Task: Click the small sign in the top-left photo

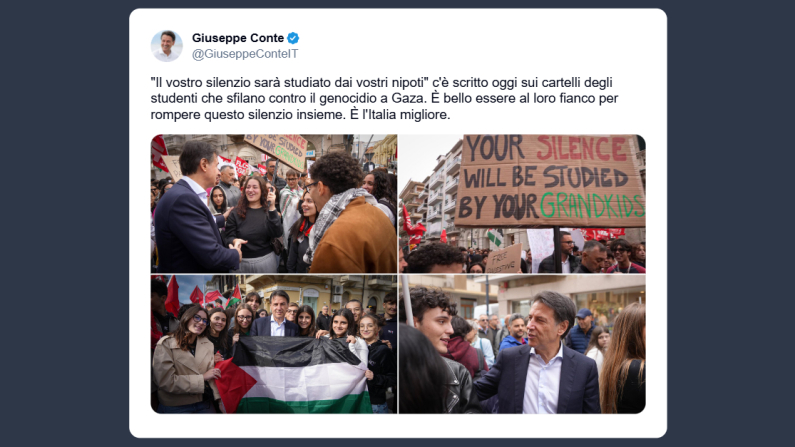Action: coord(276,151)
